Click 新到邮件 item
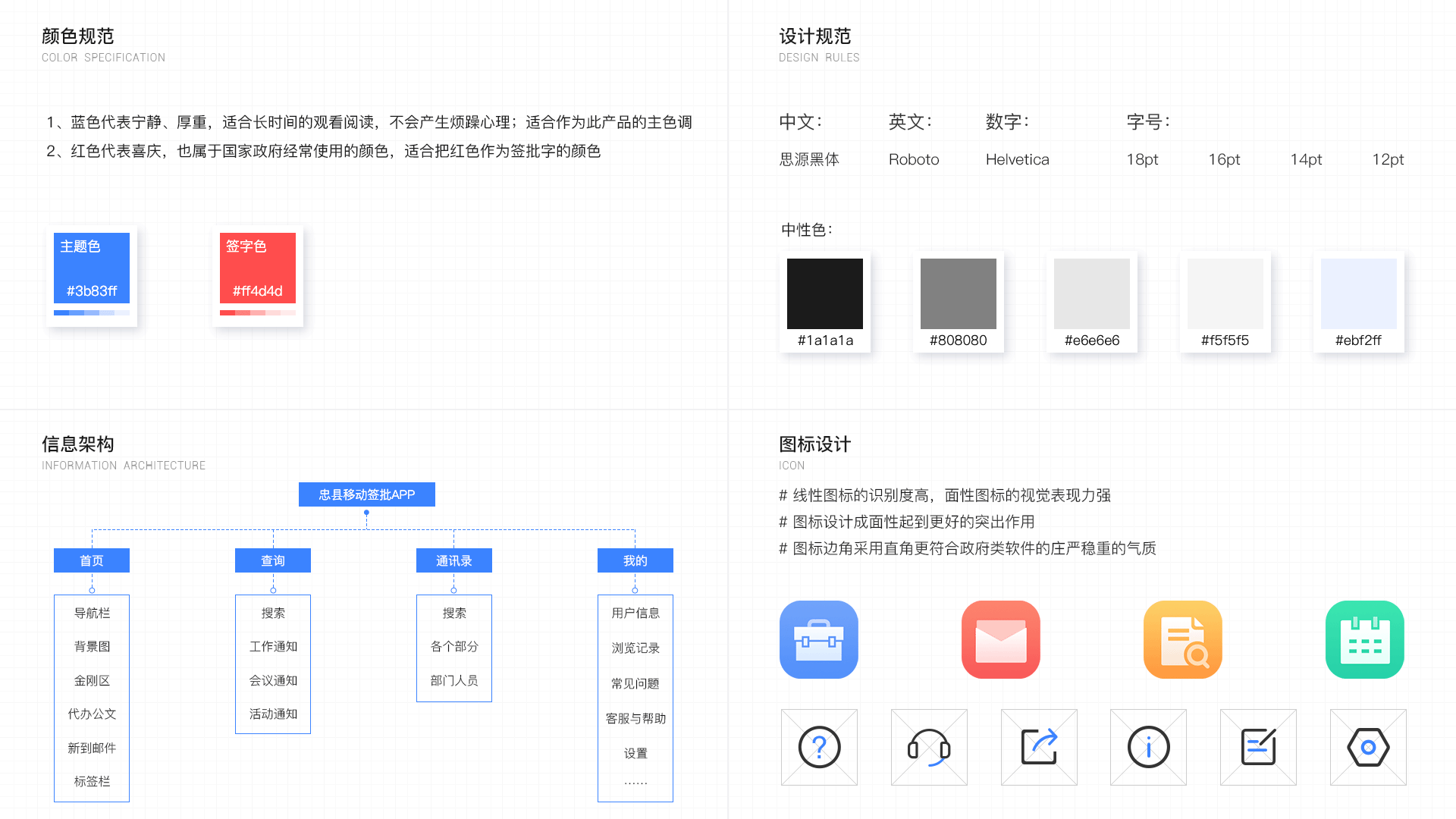Image resolution: width=1456 pixels, height=819 pixels. [92, 748]
